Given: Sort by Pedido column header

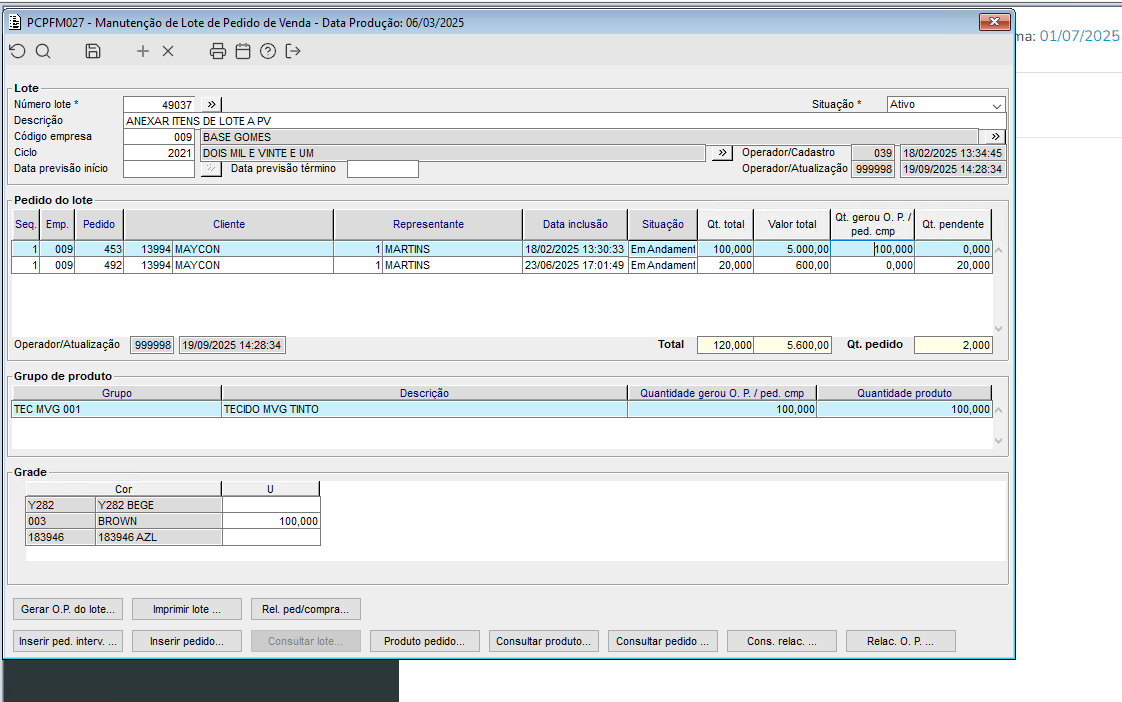Looking at the screenshot, I should (99, 224).
